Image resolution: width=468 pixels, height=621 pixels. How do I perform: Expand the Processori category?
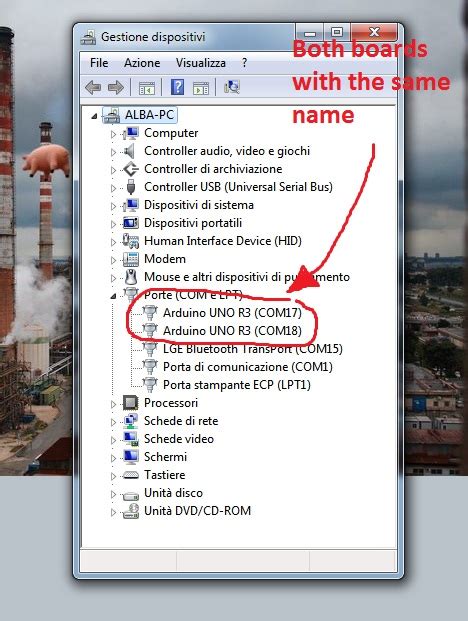pyautogui.click(x=113, y=404)
